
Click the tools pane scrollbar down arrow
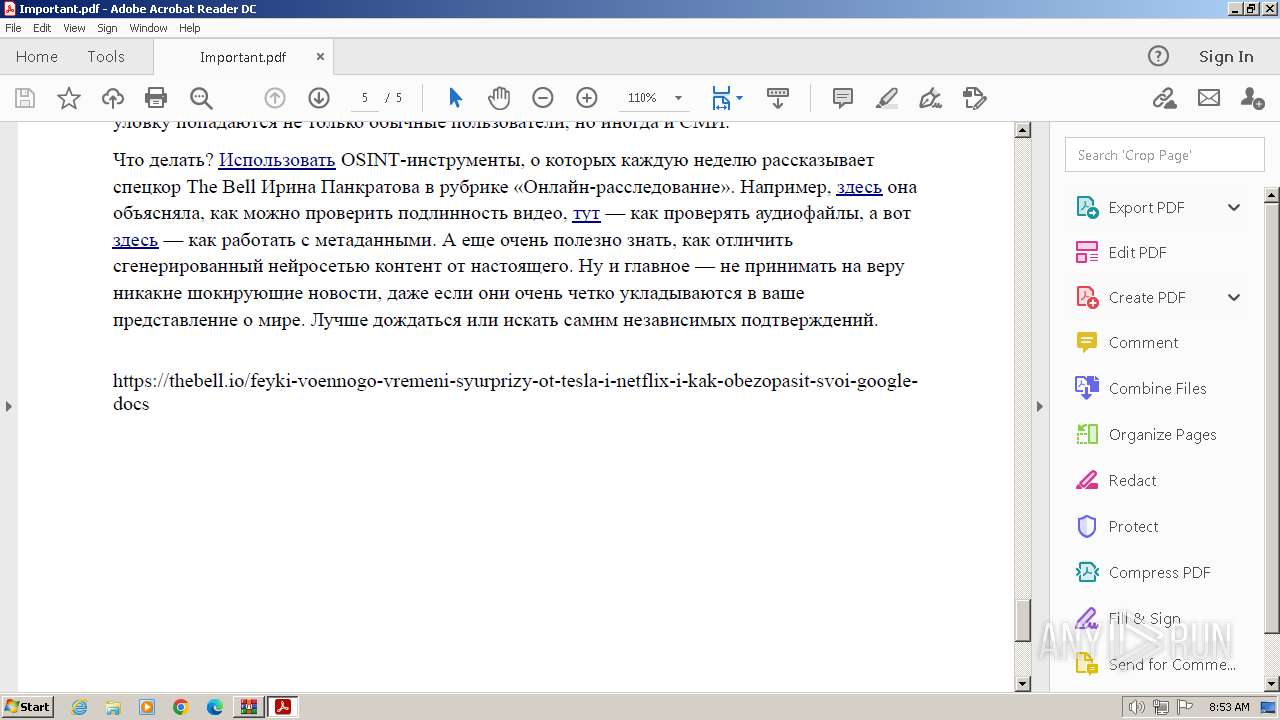point(1271,683)
